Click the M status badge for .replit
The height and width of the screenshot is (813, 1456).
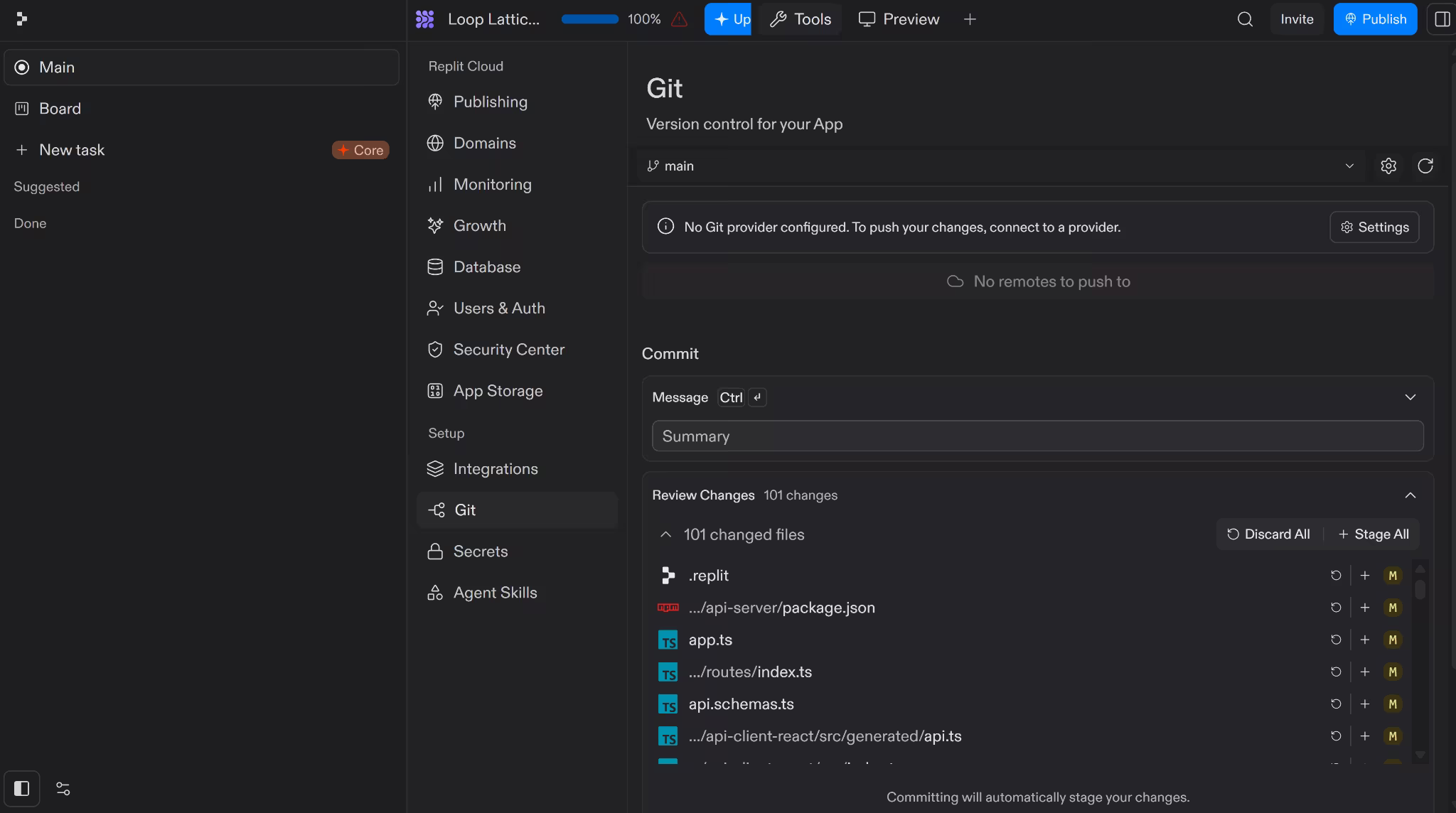(x=1393, y=576)
